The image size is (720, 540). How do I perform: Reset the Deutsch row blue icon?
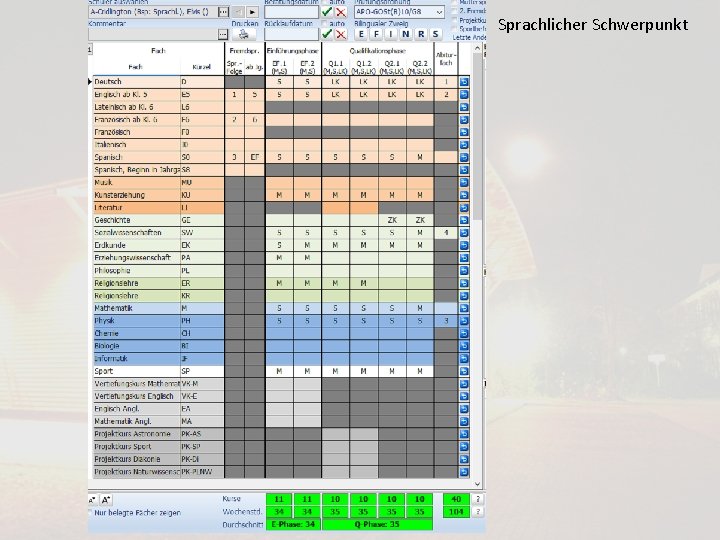464,82
